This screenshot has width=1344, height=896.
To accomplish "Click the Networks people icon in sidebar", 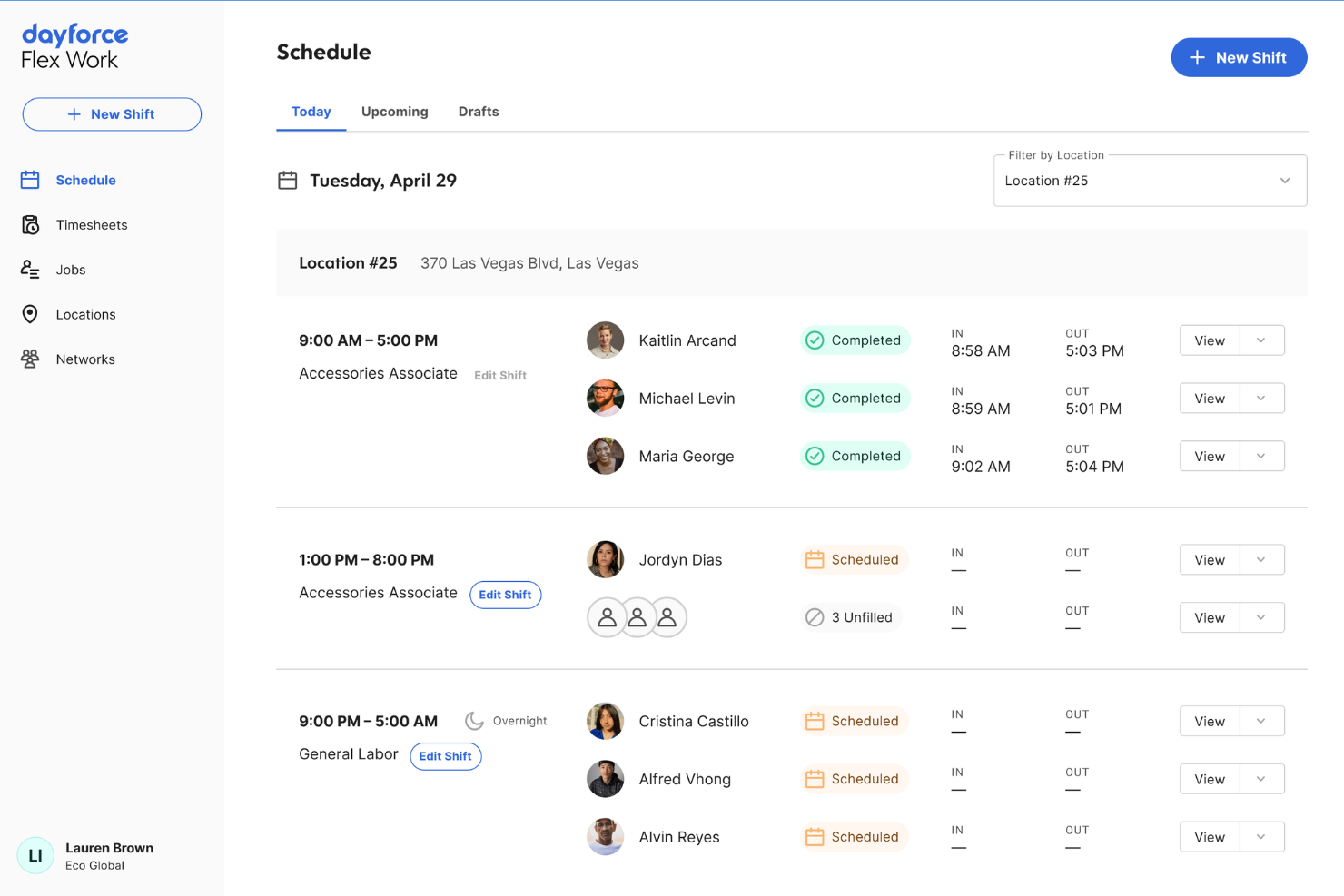I will tap(30, 359).
